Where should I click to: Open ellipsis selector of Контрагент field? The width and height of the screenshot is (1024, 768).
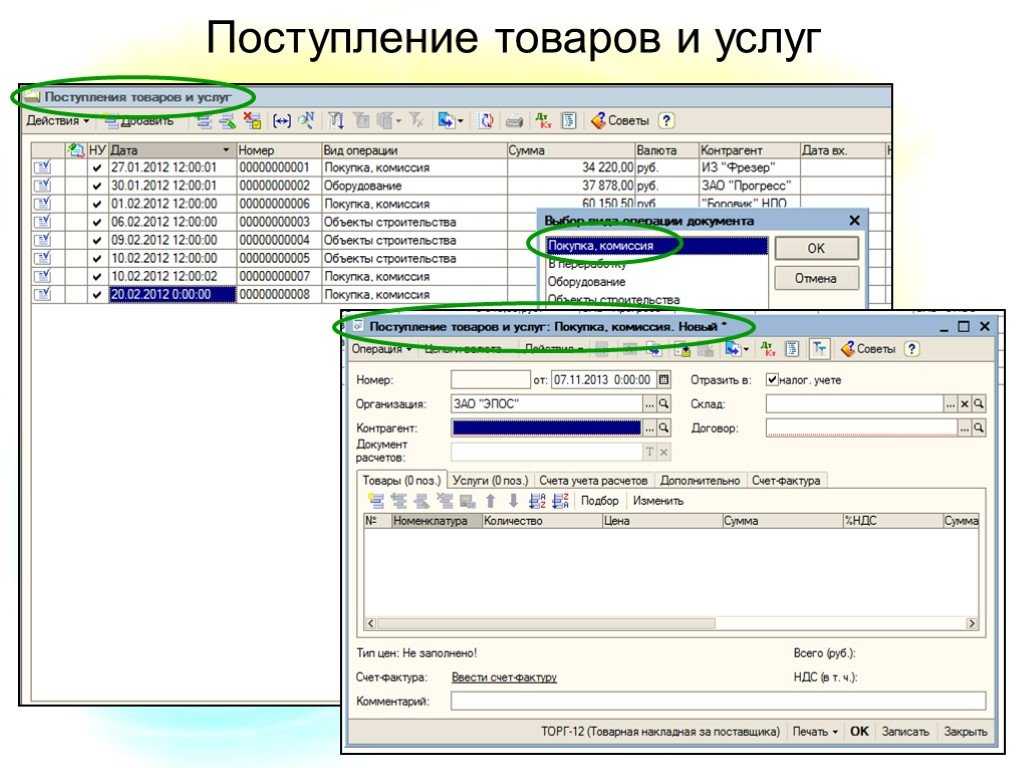coord(649,428)
